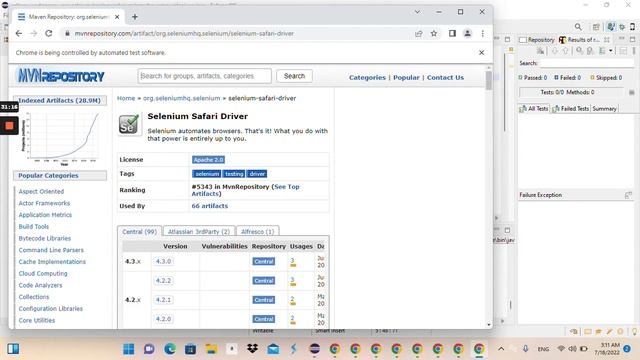Show hidden system tray icons
Image resolution: width=640 pixels, height=360 pixels.
[x=501, y=349]
